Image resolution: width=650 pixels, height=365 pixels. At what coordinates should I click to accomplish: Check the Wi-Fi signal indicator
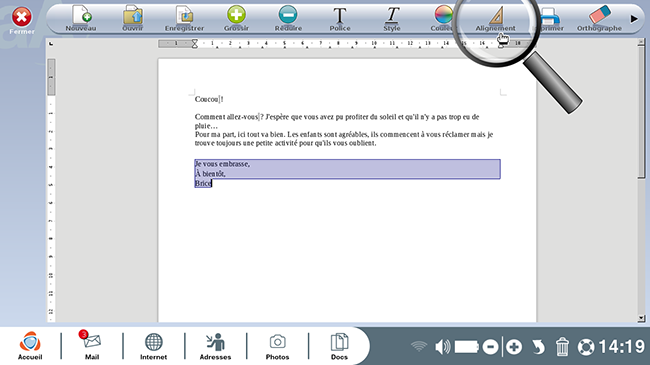point(419,346)
